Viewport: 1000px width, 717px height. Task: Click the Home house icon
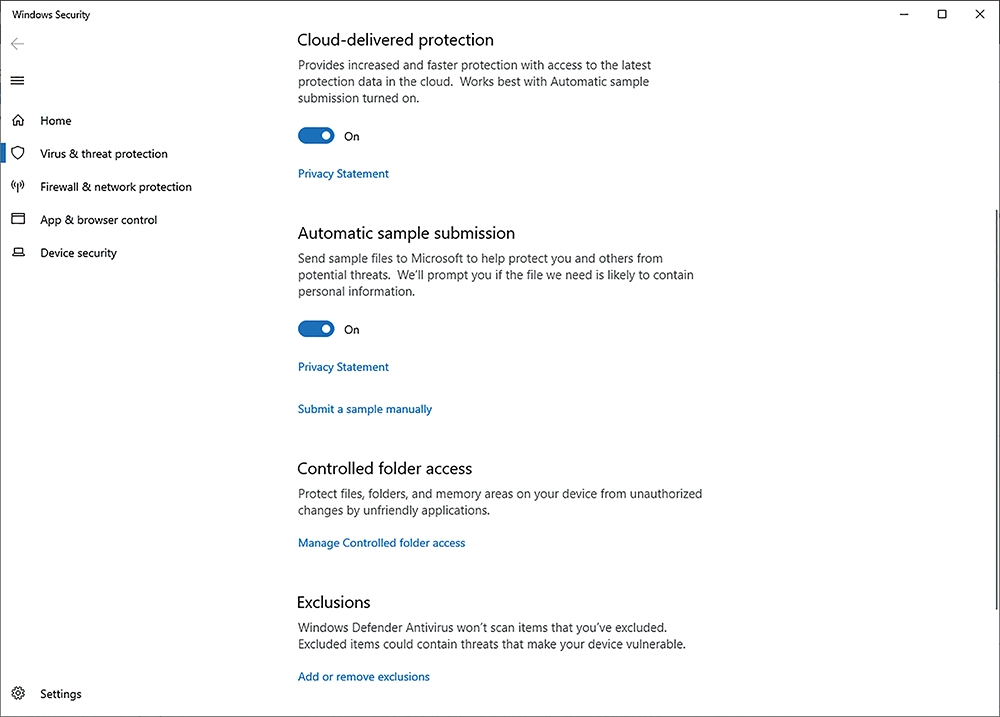[x=18, y=120]
